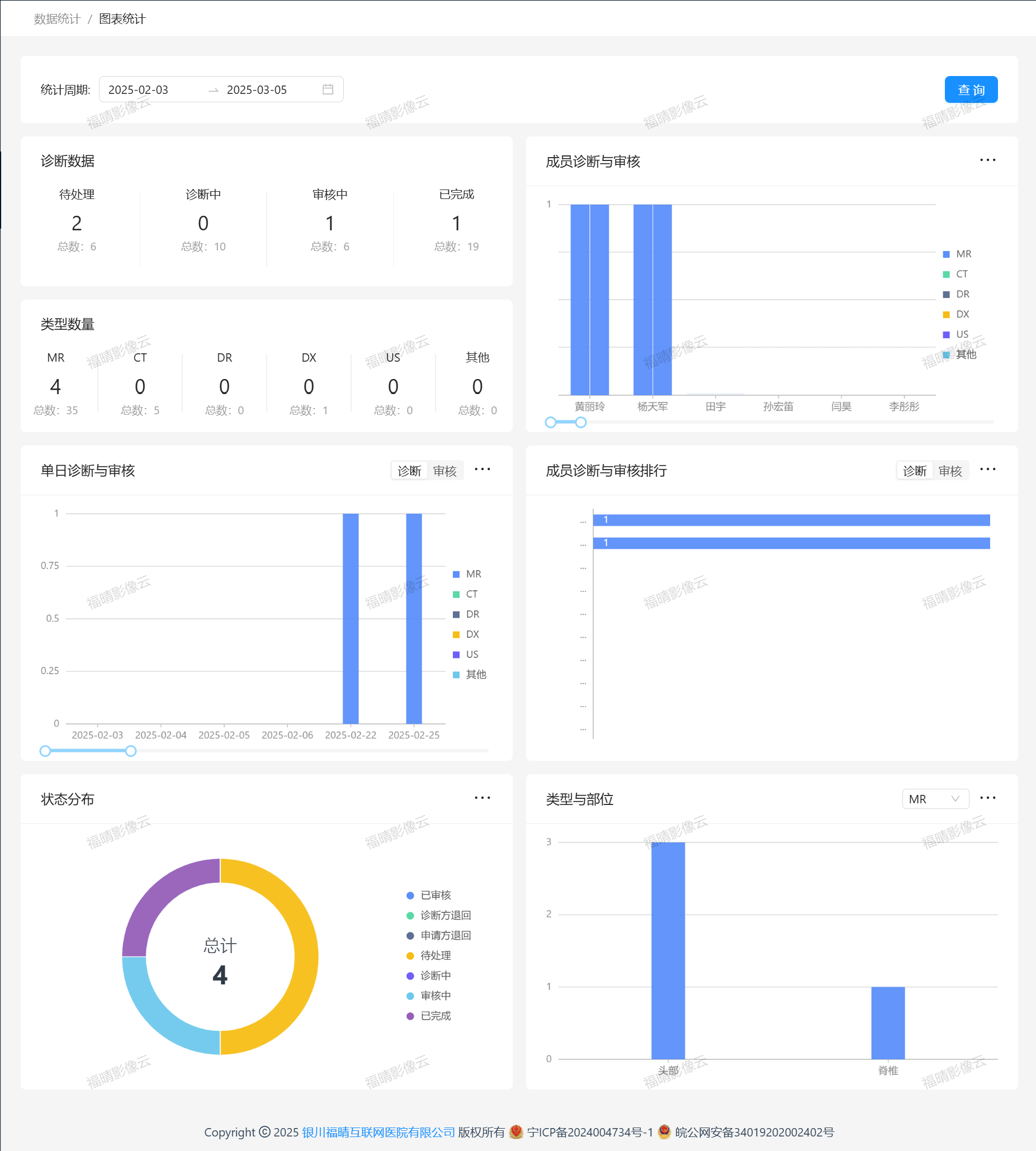Switch 单日诊断与审核 to 审核 tab
Screen dimensions: 1036x1151
click(x=444, y=471)
